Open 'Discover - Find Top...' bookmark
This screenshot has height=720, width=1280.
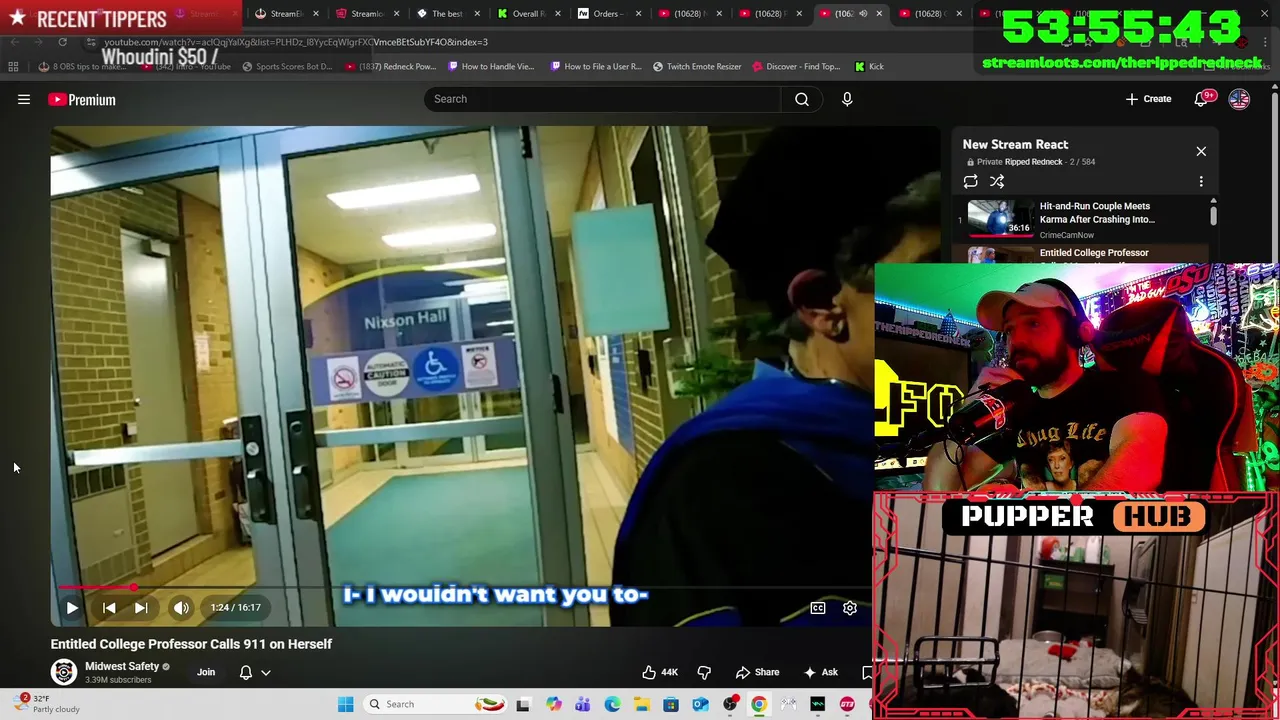point(795,66)
